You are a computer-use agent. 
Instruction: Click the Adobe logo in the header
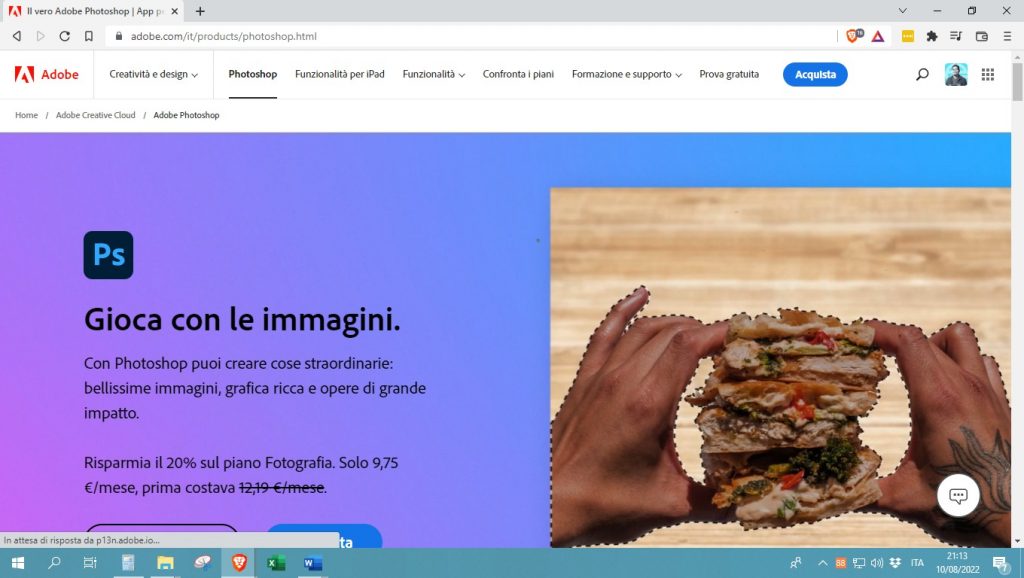46,75
